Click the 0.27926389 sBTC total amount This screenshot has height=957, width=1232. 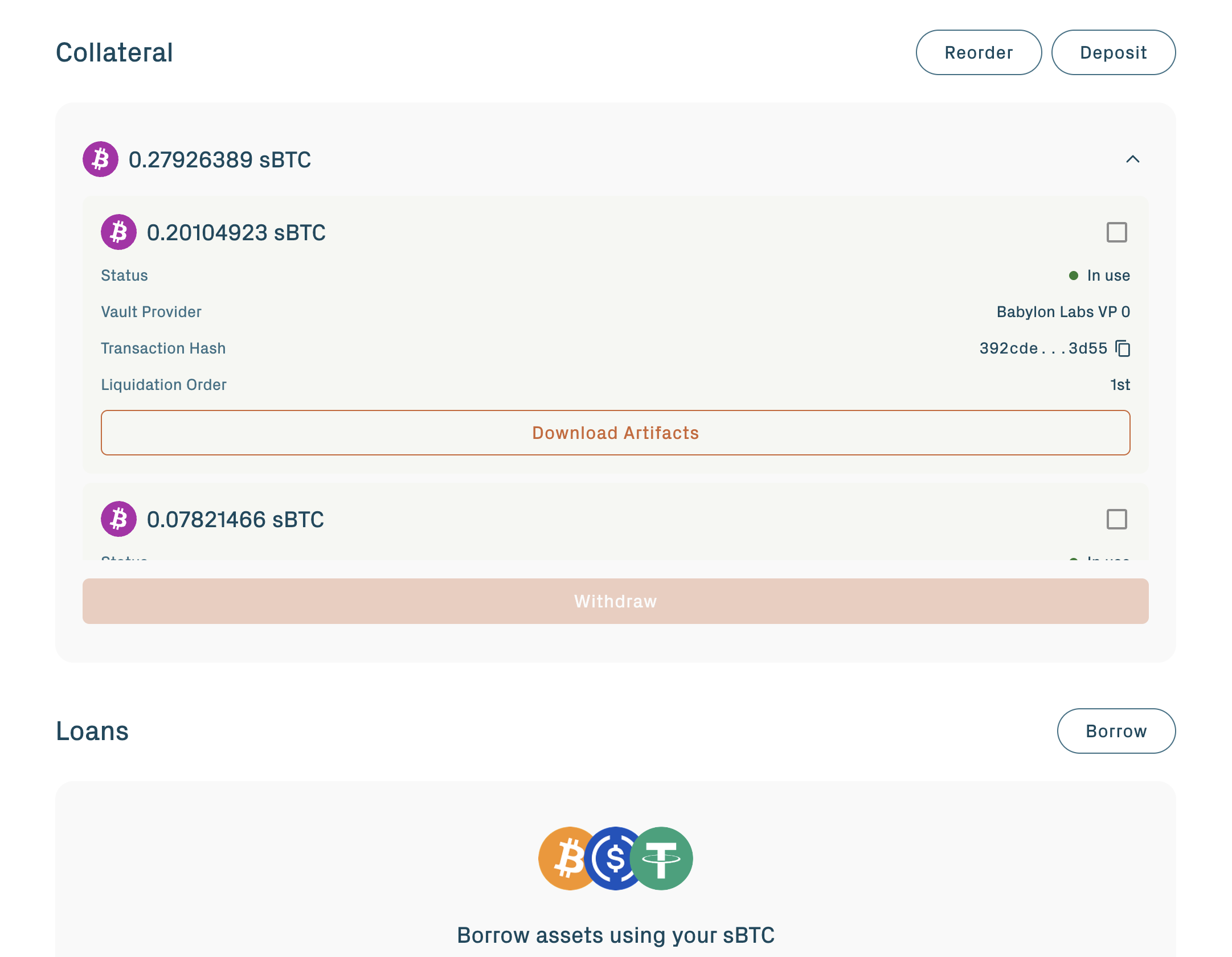tap(220, 159)
